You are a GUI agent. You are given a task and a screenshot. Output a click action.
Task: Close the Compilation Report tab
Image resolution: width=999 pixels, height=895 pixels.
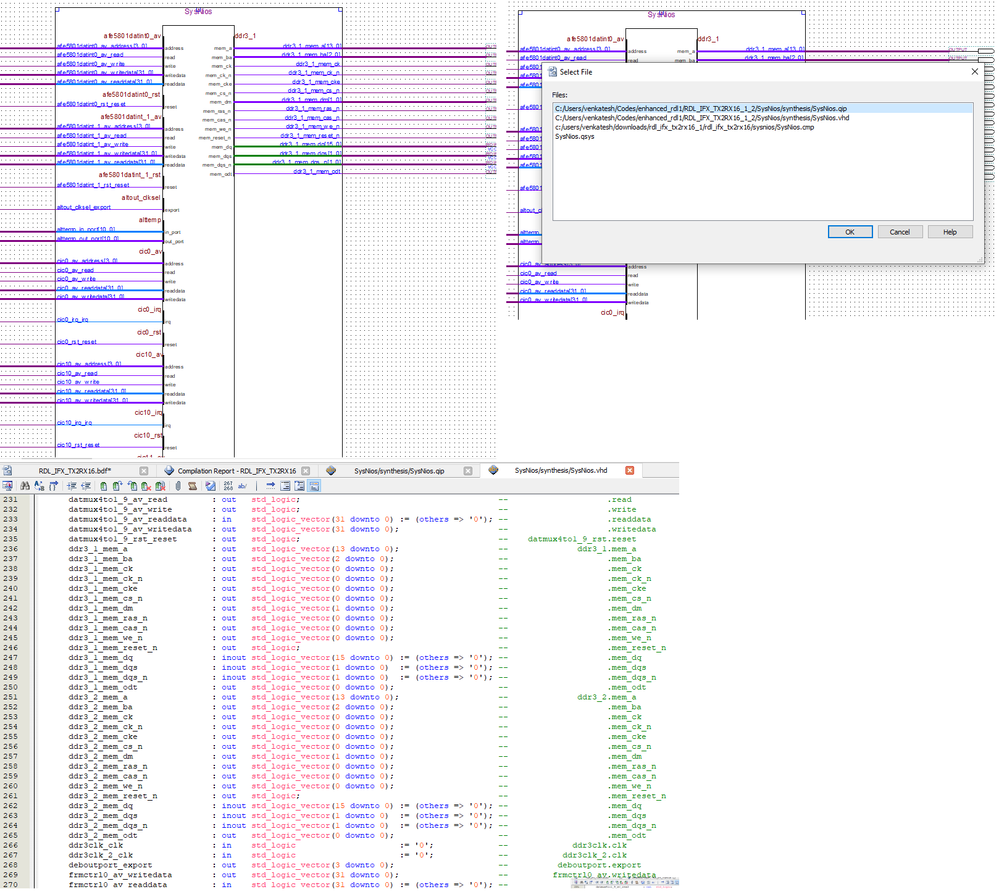pyautogui.click(x=305, y=471)
